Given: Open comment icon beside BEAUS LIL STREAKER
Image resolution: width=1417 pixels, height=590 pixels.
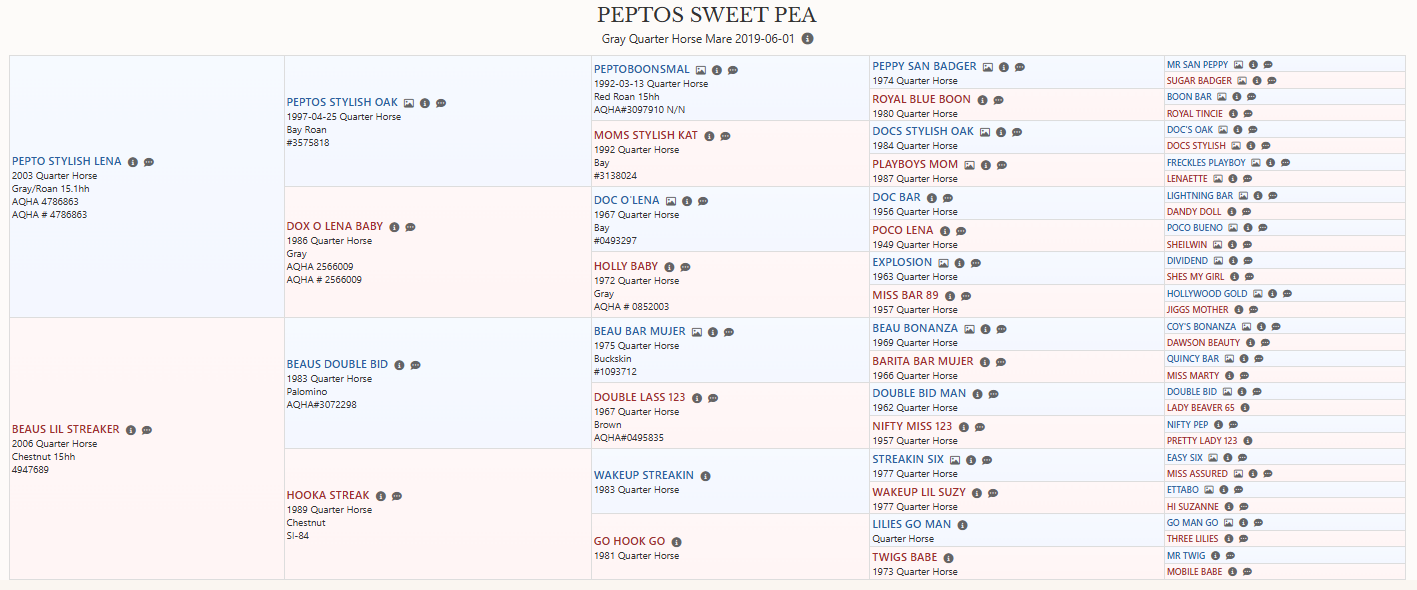Looking at the screenshot, I should (147, 430).
